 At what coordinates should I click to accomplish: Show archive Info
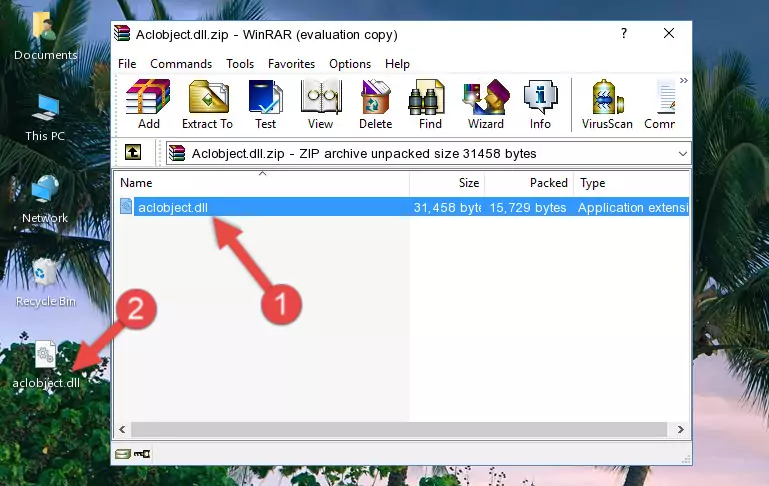point(540,104)
